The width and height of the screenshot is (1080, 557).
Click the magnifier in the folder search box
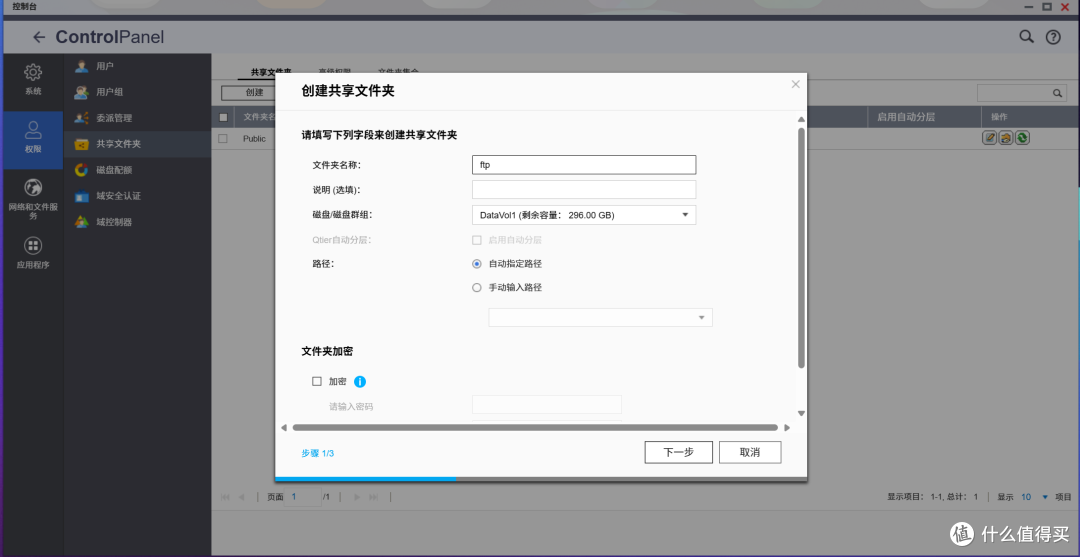tap(1057, 93)
